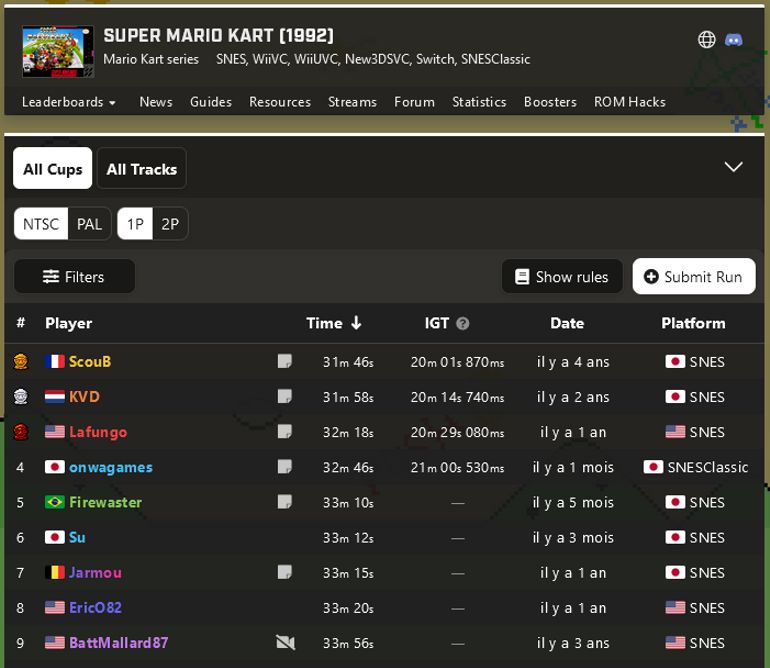Screen dimensions: 770x668
Task: Click the Japan flag next to Su
Action: pyautogui.click(x=55, y=537)
